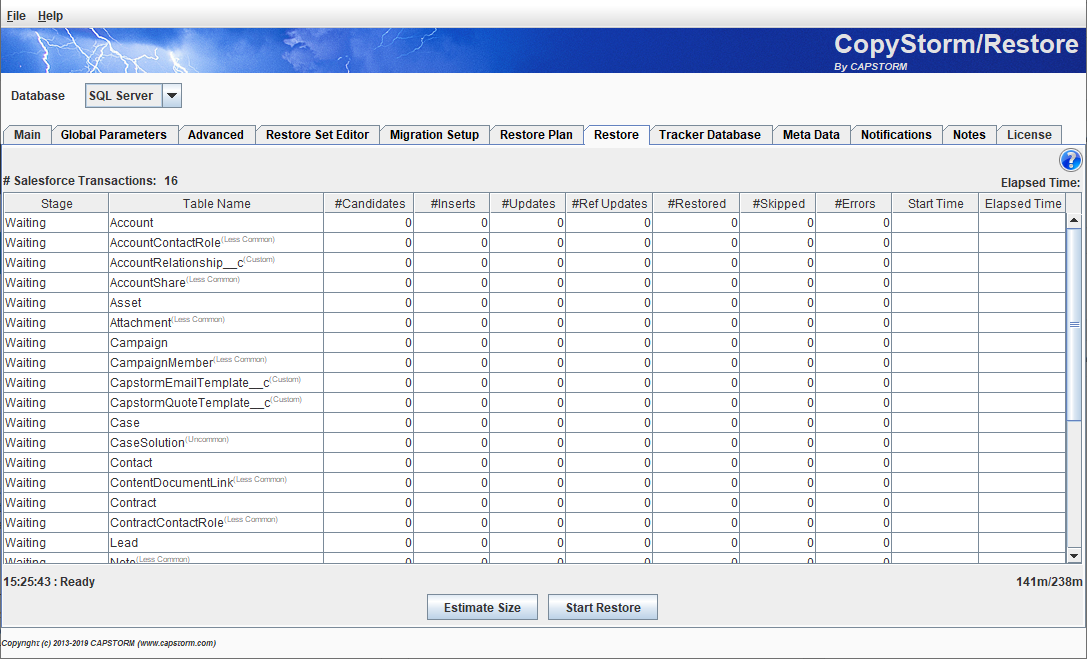Open the File menu
Image resolution: width=1087 pixels, height=659 pixels.
click(16, 15)
